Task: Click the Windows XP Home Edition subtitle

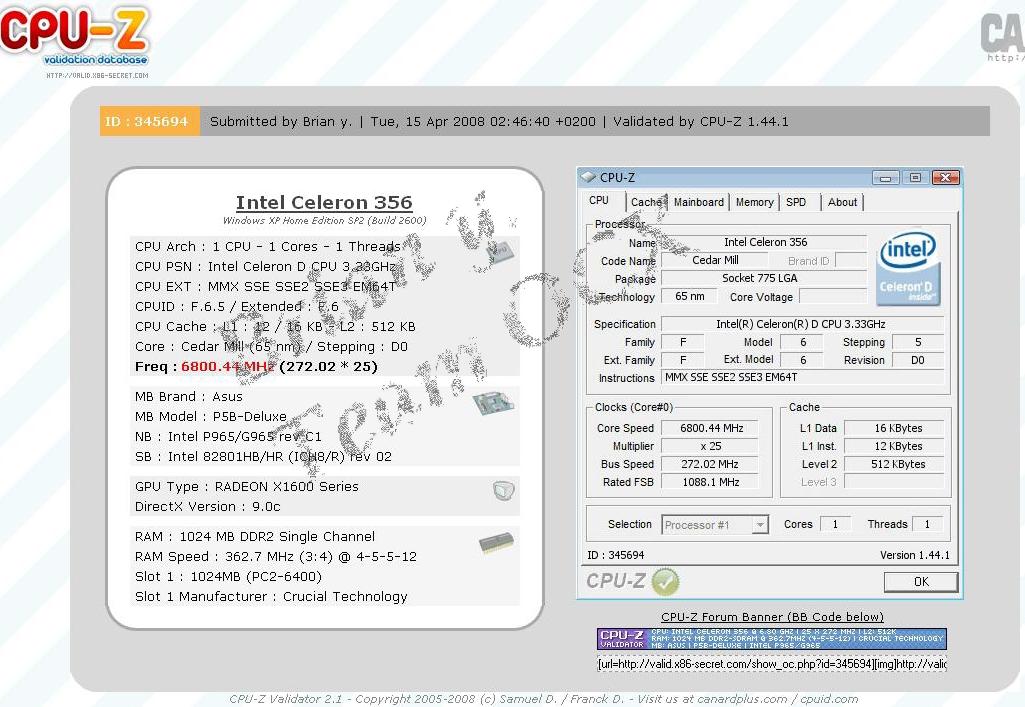Action: point(324,220)
